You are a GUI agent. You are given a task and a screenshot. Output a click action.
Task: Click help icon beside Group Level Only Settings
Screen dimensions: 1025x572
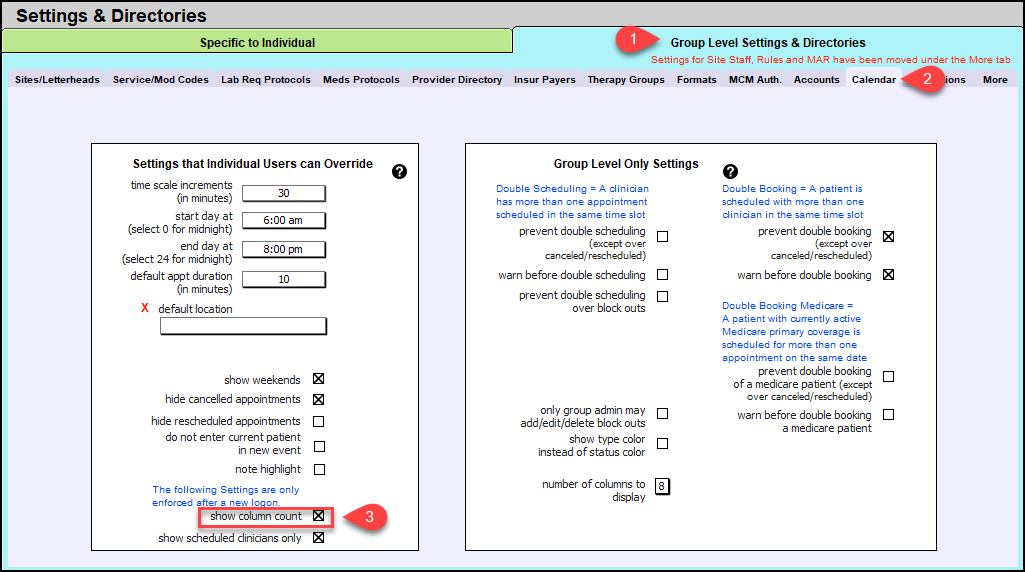click(x=730, y=172)
